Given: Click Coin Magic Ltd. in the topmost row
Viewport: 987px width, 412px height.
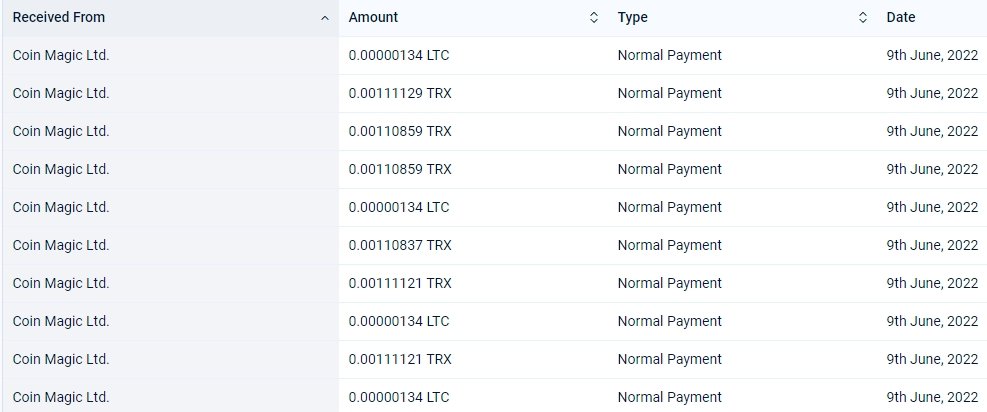Looking at the screenshot, I should point(61,55).
